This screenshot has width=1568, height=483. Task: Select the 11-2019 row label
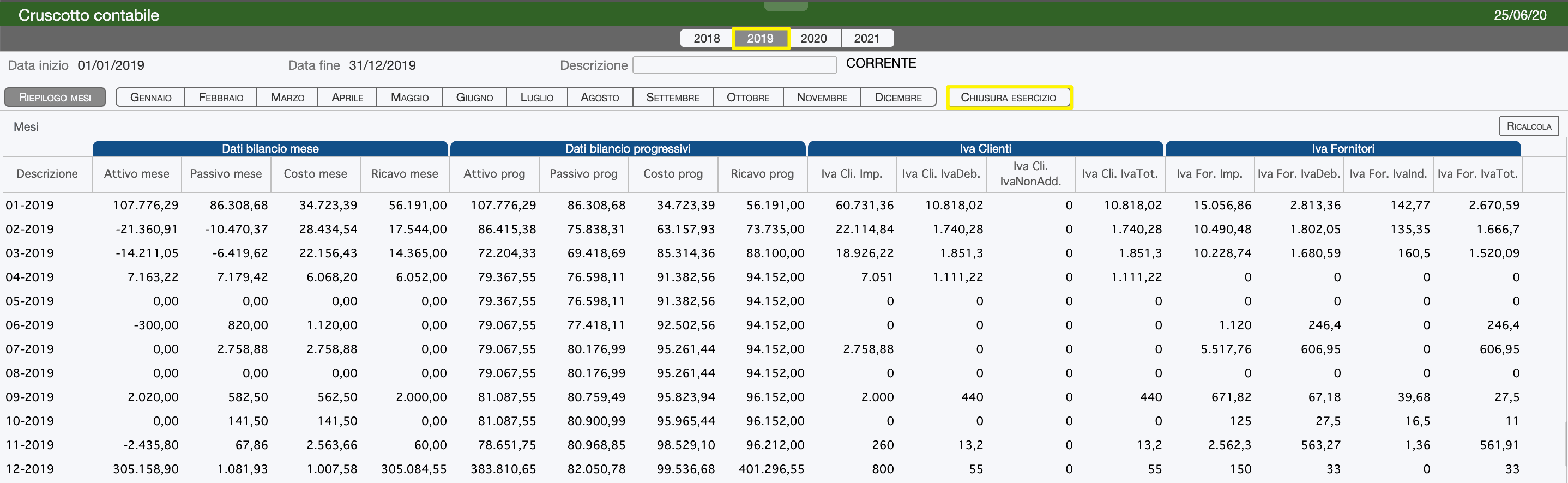[30, 445]
